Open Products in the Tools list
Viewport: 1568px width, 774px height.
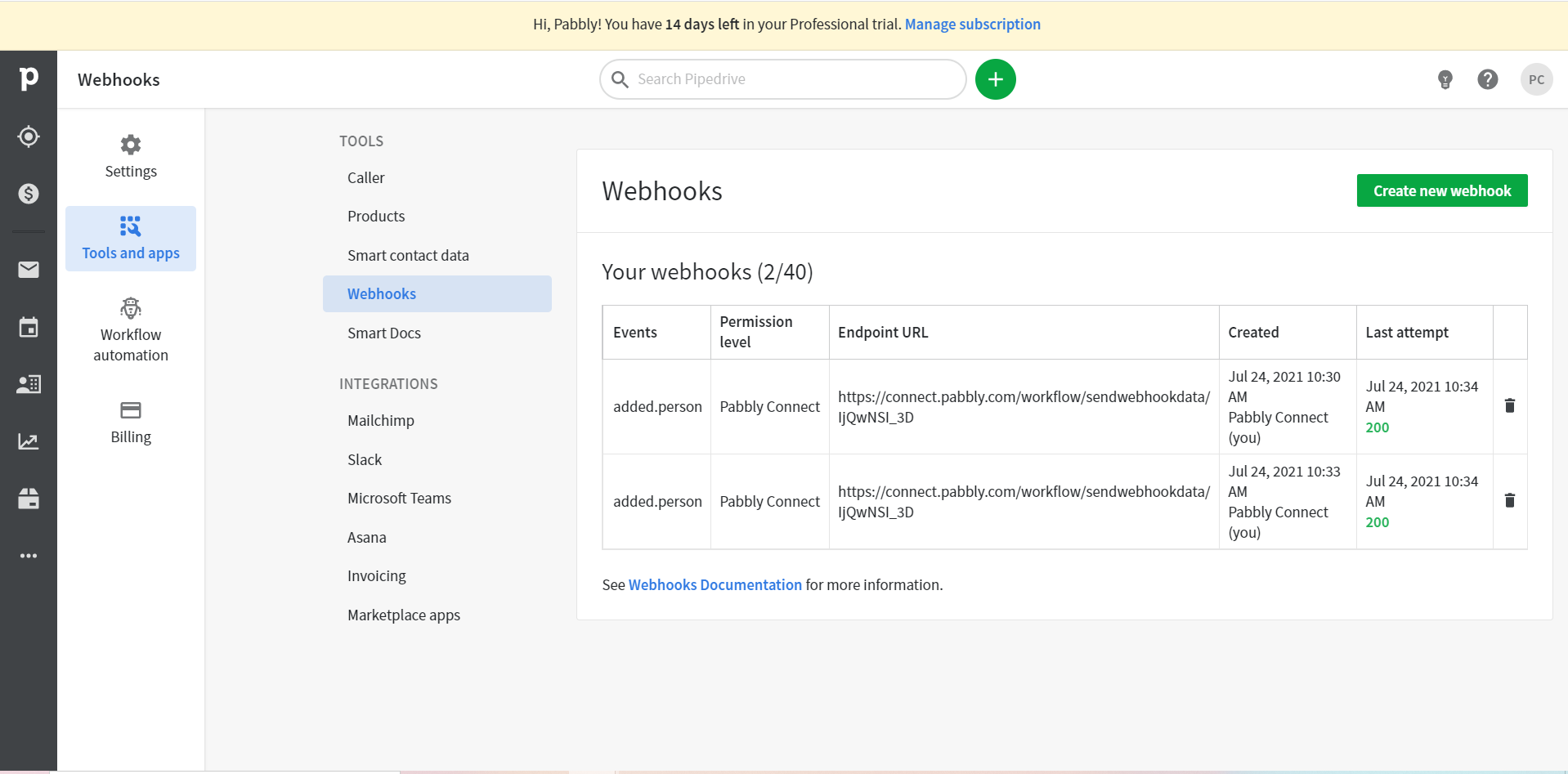point(376,217)
